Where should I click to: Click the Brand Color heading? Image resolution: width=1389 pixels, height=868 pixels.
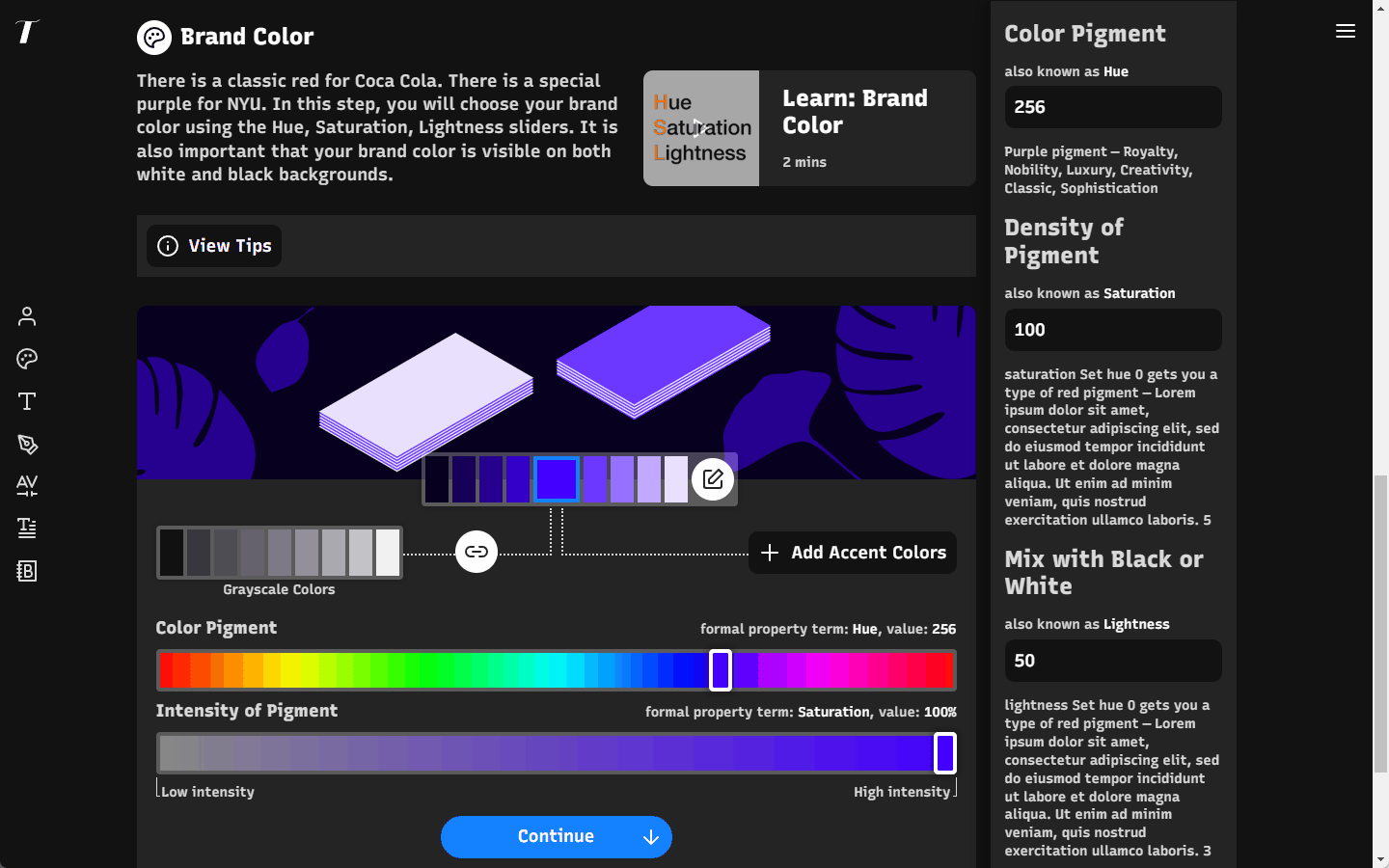click(x=247, y=37)
